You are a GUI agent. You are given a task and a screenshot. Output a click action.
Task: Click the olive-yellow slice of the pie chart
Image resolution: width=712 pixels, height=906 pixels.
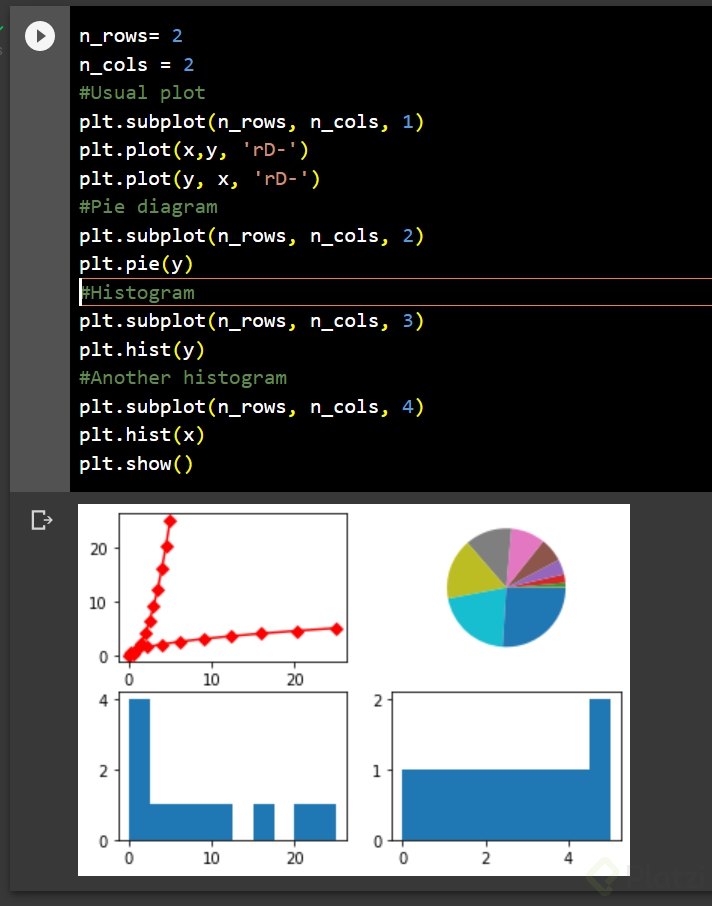pyautogui.click(x=471, y=571)
